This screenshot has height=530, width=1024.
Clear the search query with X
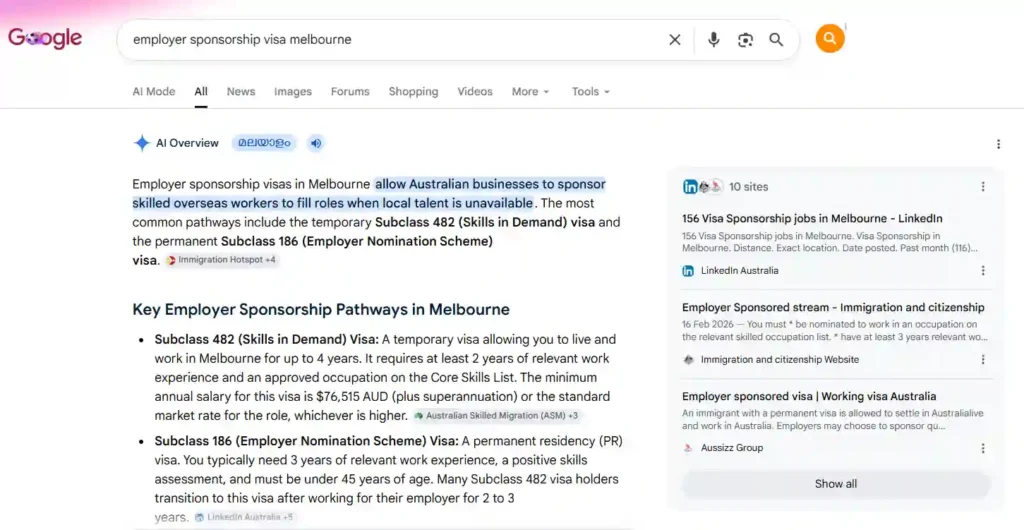point(675,40)
